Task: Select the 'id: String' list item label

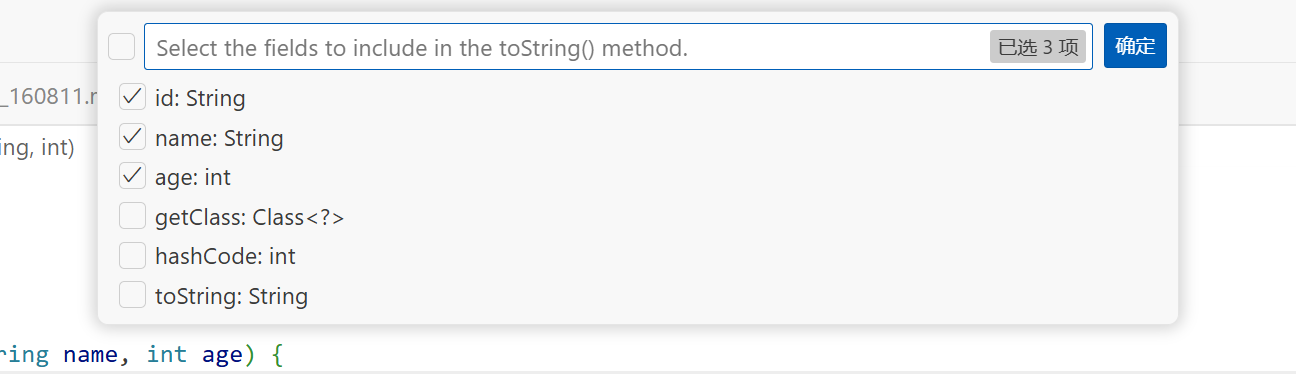Action: [x=200, y=98]
